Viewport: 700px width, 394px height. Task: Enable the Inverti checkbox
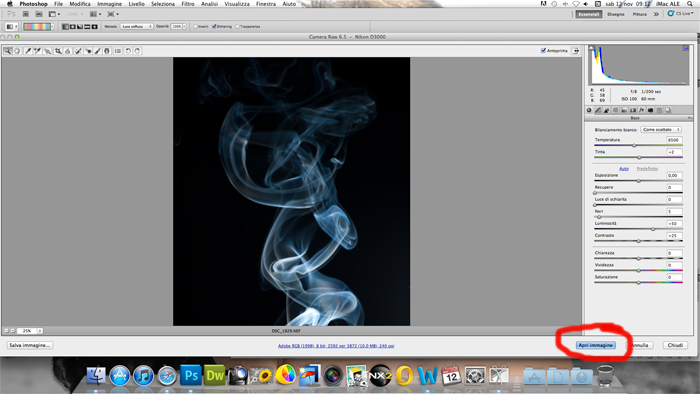coord(196,27)
